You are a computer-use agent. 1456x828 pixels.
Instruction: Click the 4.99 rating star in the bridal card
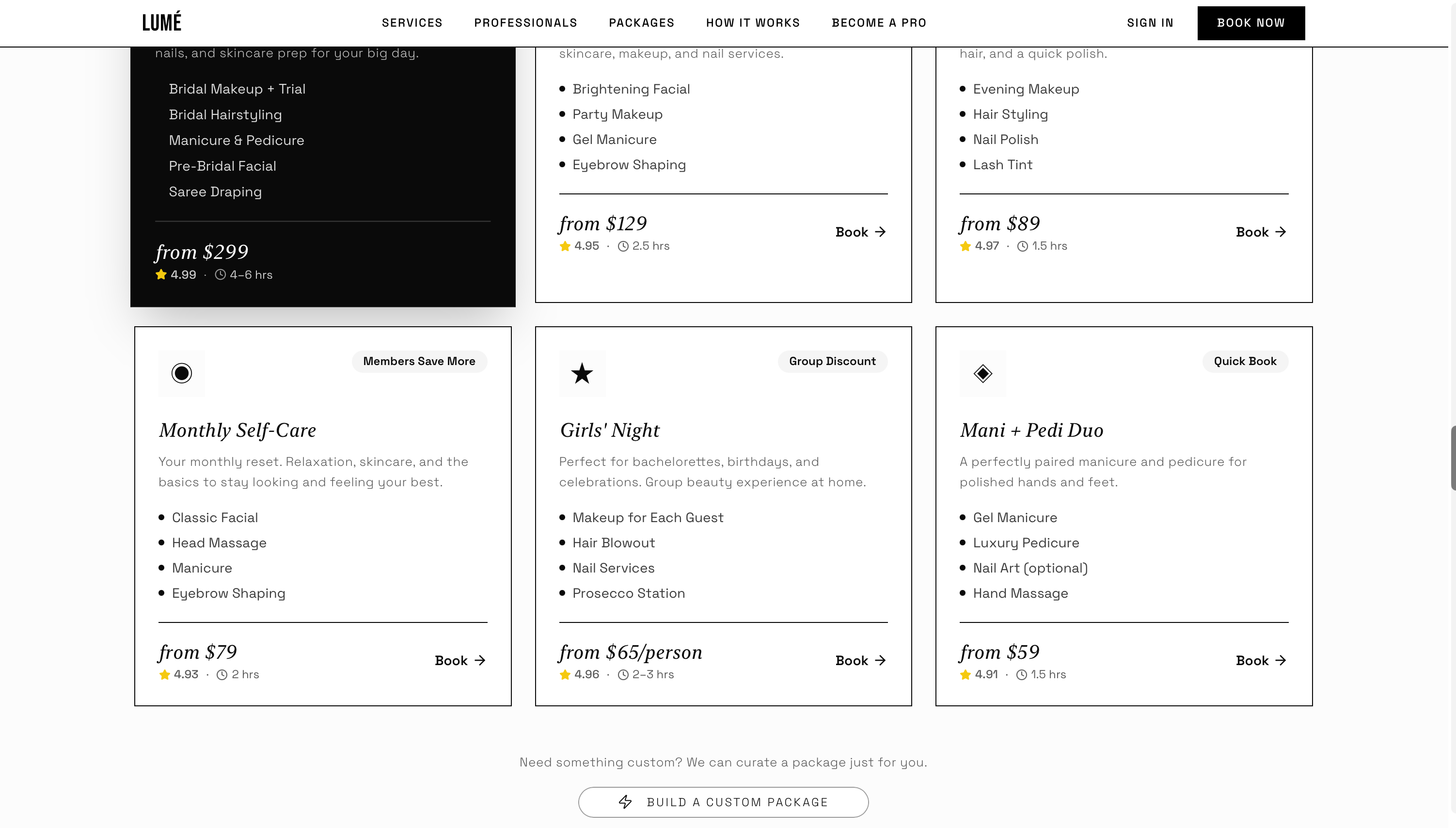click(x=161, y=275)
